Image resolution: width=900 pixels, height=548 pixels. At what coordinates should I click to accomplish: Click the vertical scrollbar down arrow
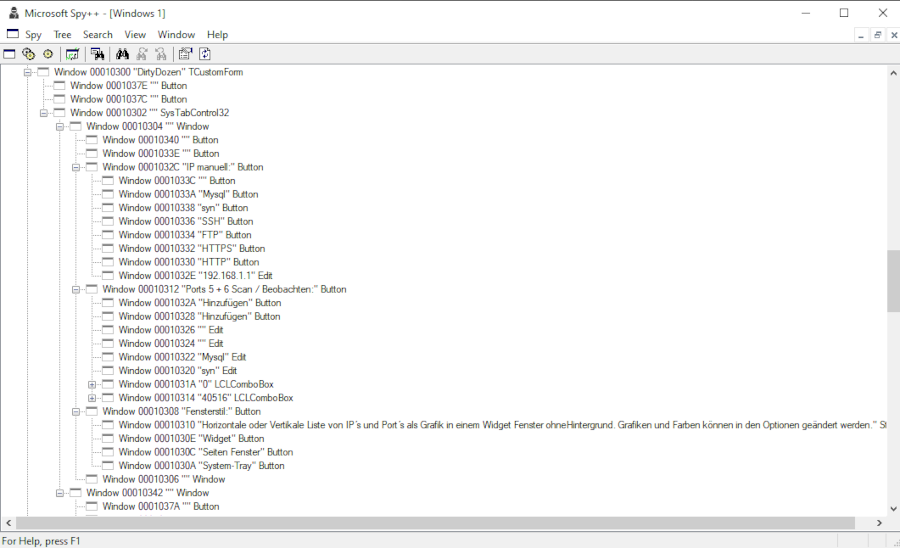coord(893,508)
